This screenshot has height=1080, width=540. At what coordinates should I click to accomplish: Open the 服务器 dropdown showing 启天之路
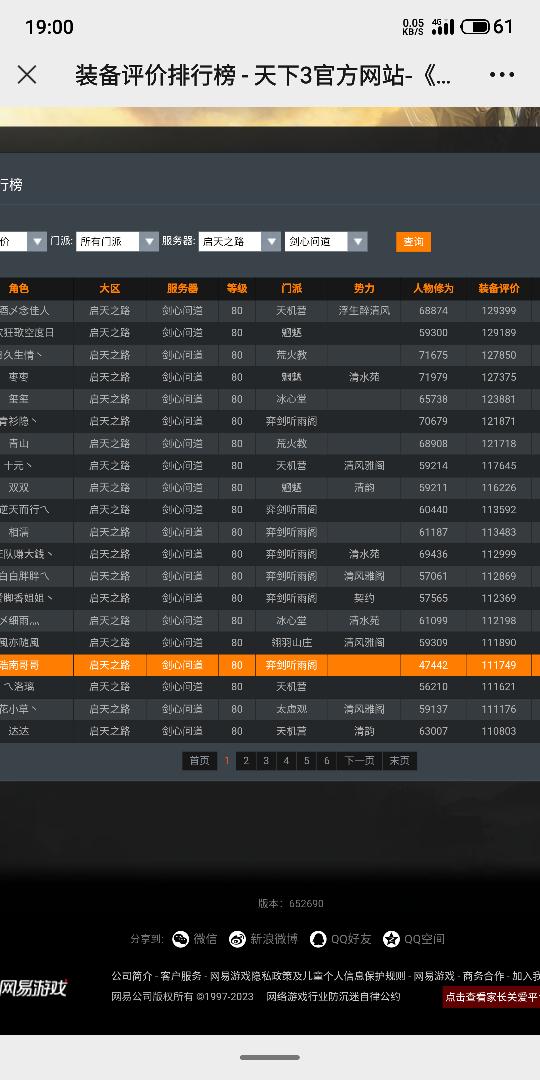[x=240, y=241]
